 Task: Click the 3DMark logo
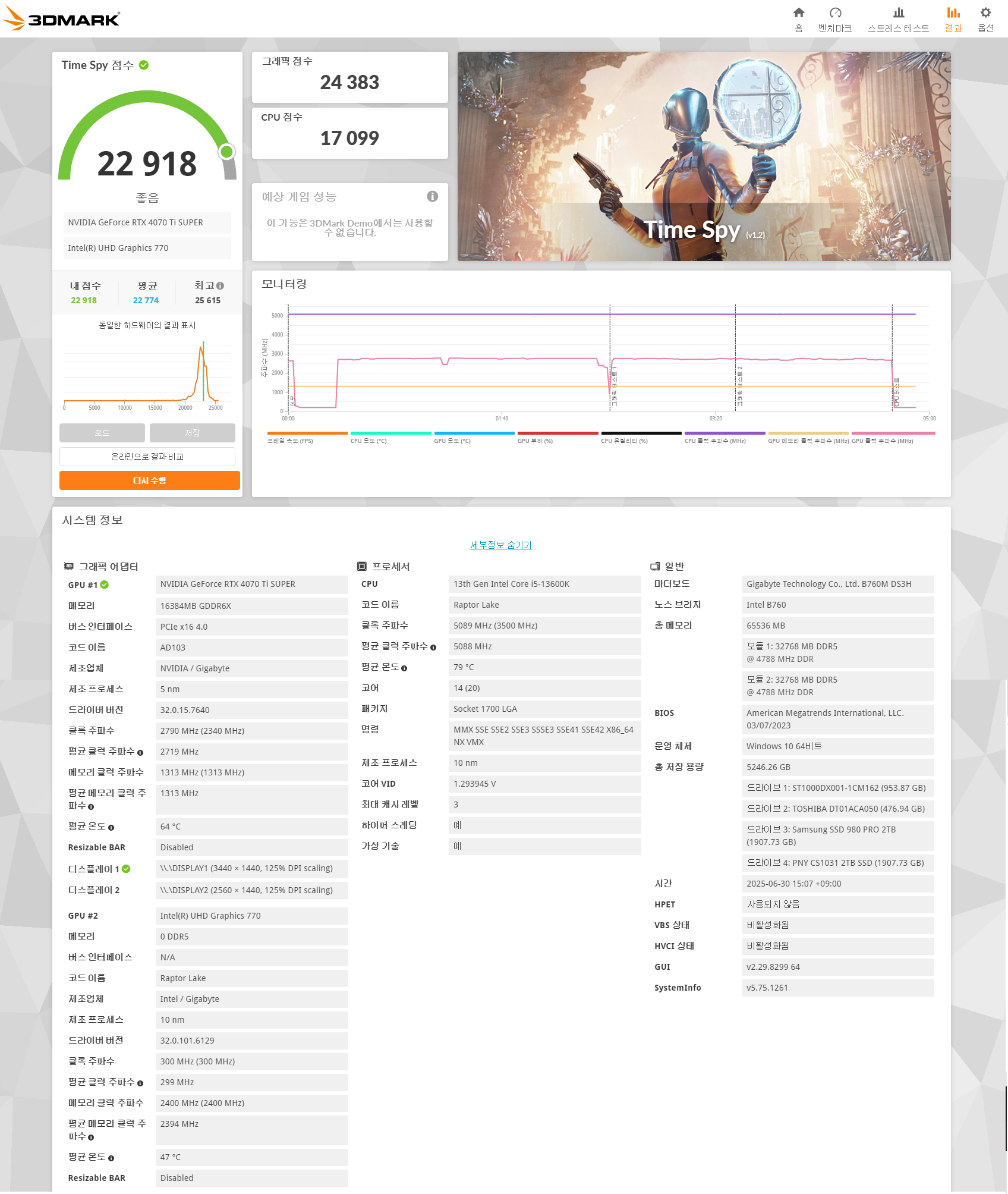[x=61, y=19]
